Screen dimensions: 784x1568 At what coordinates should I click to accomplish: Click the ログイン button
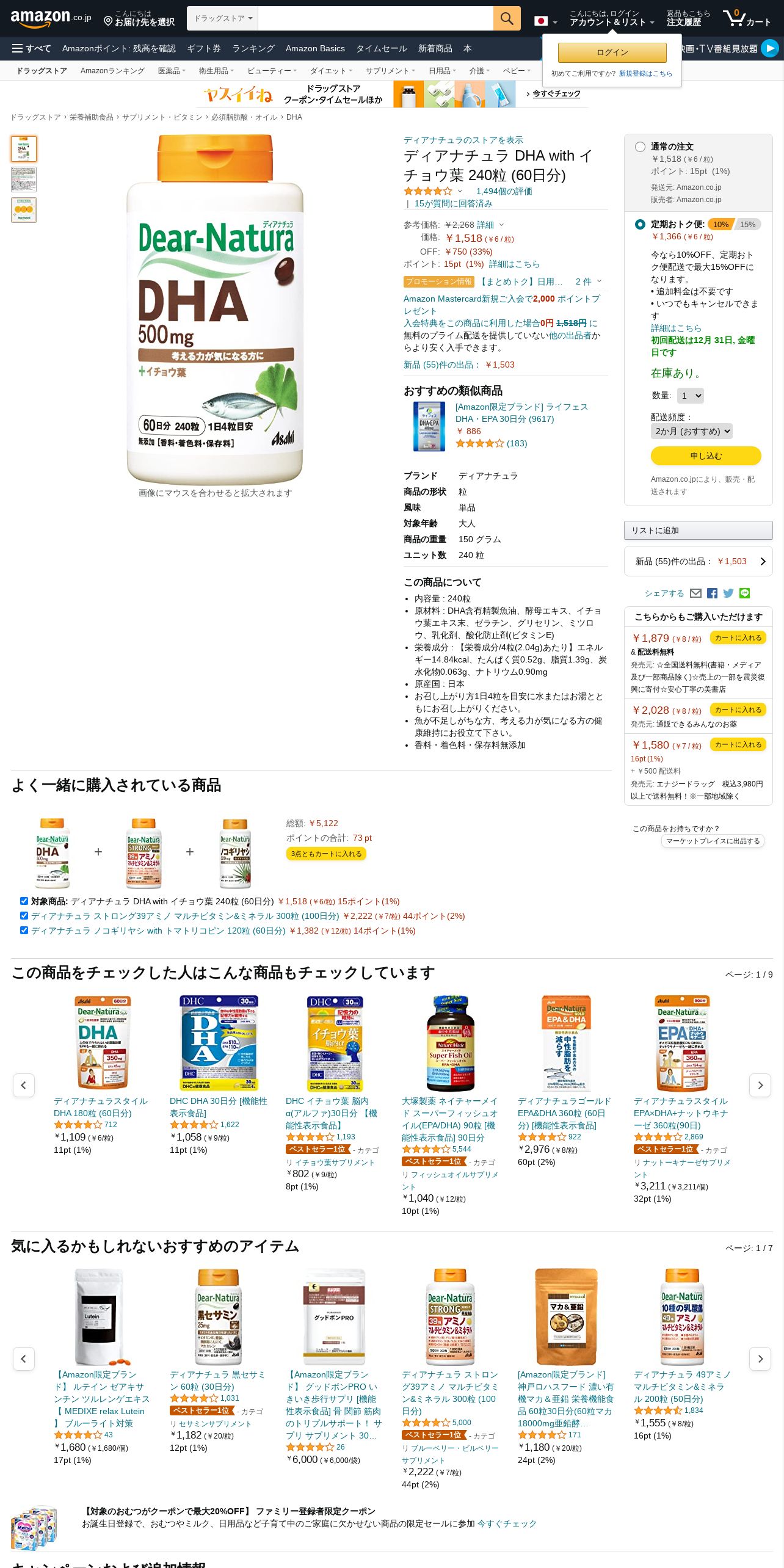point(612,53)
